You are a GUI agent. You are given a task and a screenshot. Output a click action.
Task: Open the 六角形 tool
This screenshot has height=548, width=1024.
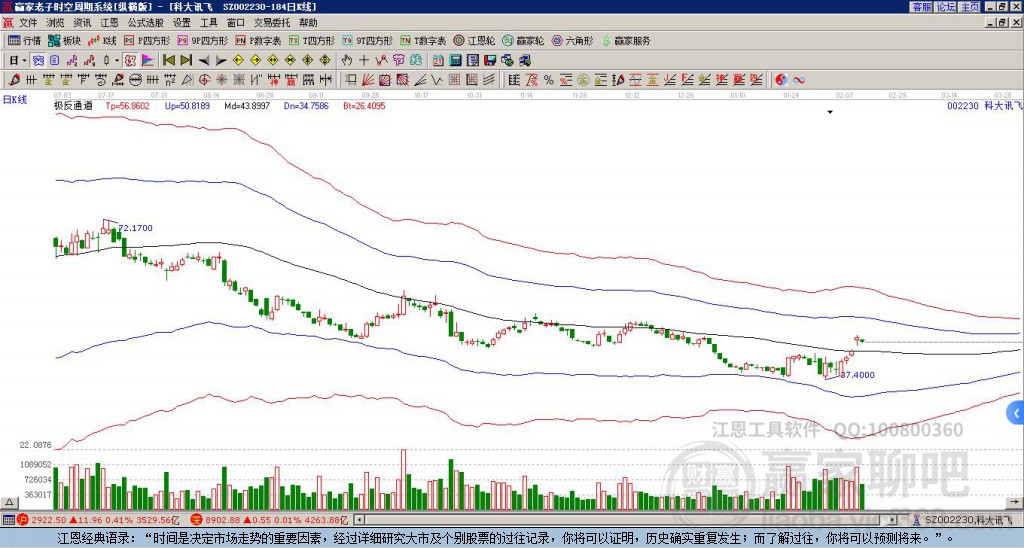(572, 41)
